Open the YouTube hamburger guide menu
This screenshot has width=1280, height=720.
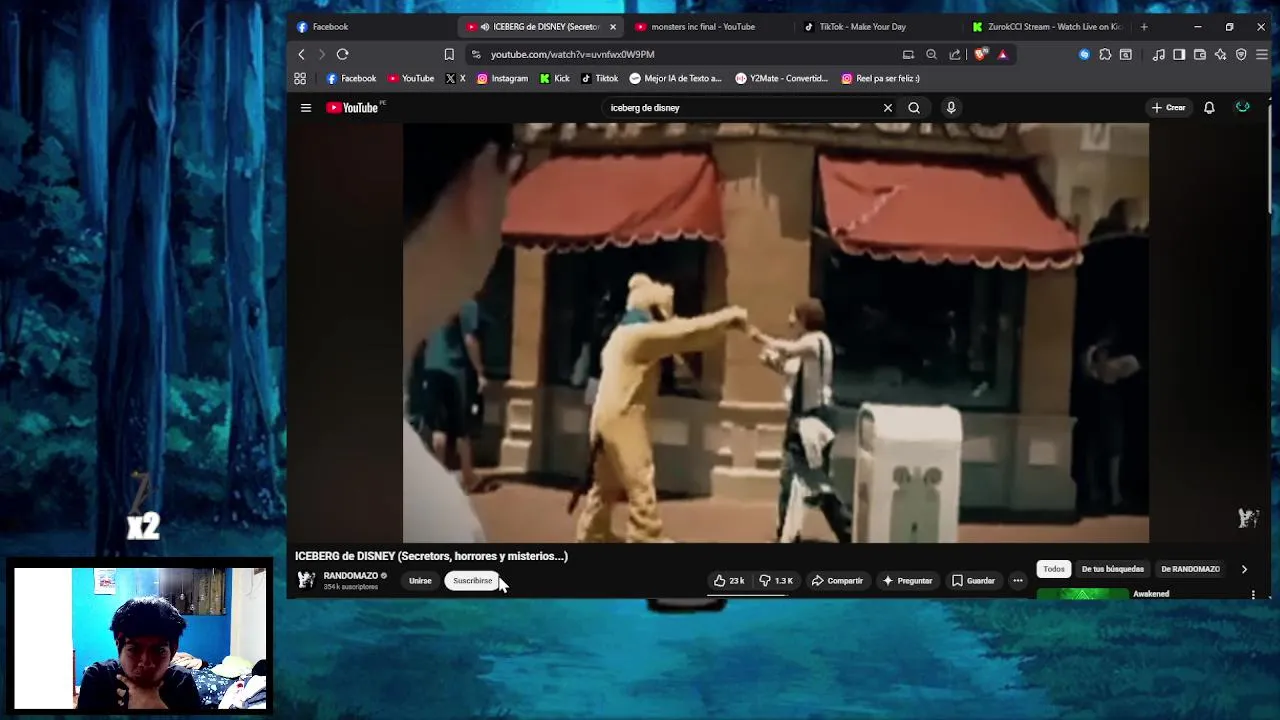(x=306, y=108)
